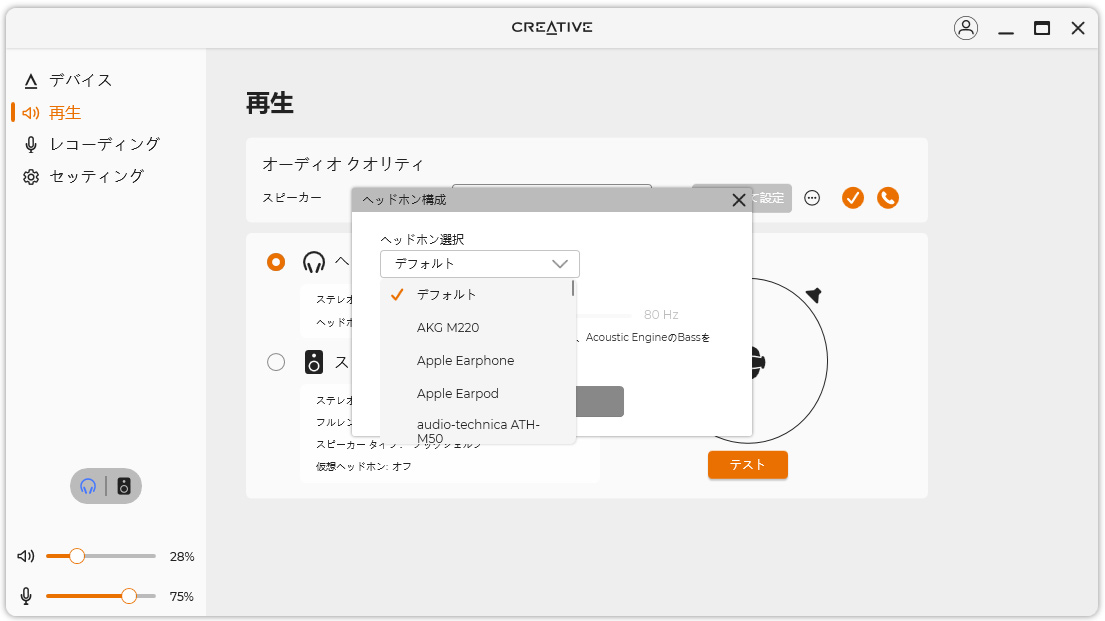Minimize the Creative app window
The height and width of the screenshot is (621, 1105).
(1006, 32)
